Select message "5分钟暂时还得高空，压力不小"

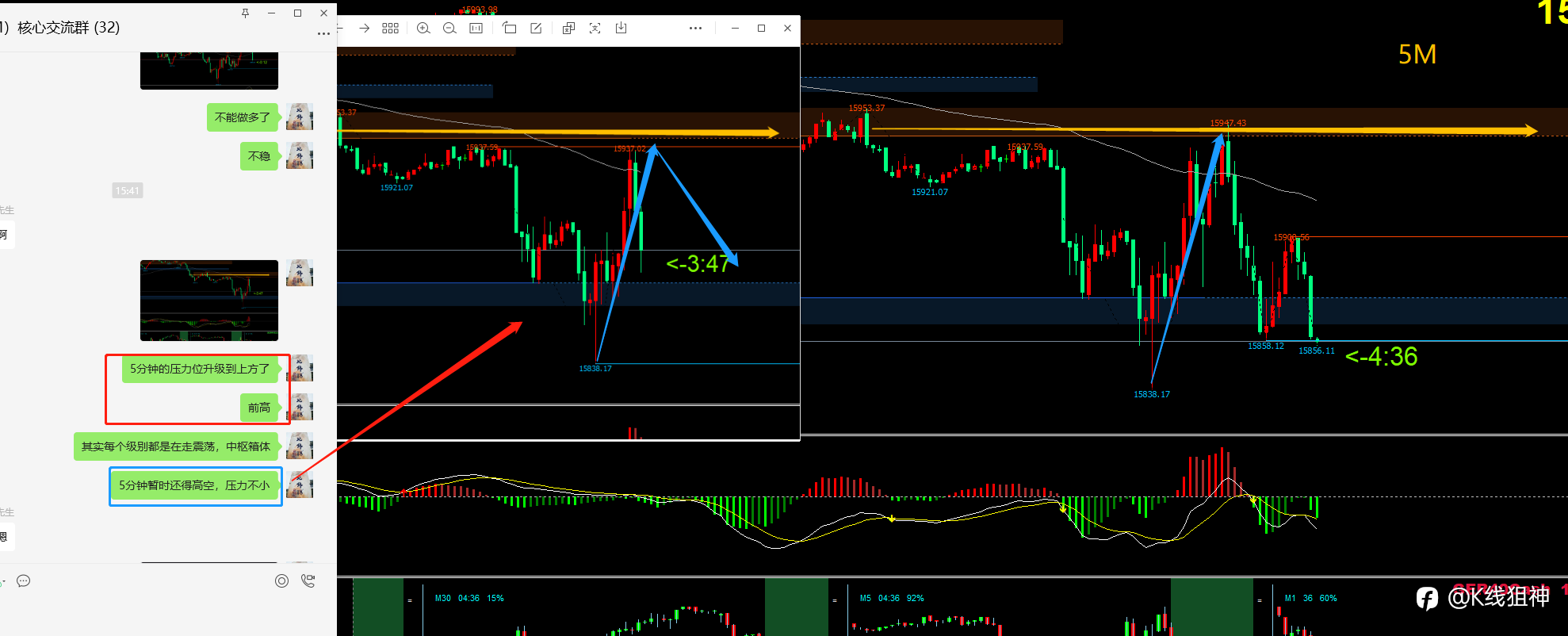[x=195, y=485]
